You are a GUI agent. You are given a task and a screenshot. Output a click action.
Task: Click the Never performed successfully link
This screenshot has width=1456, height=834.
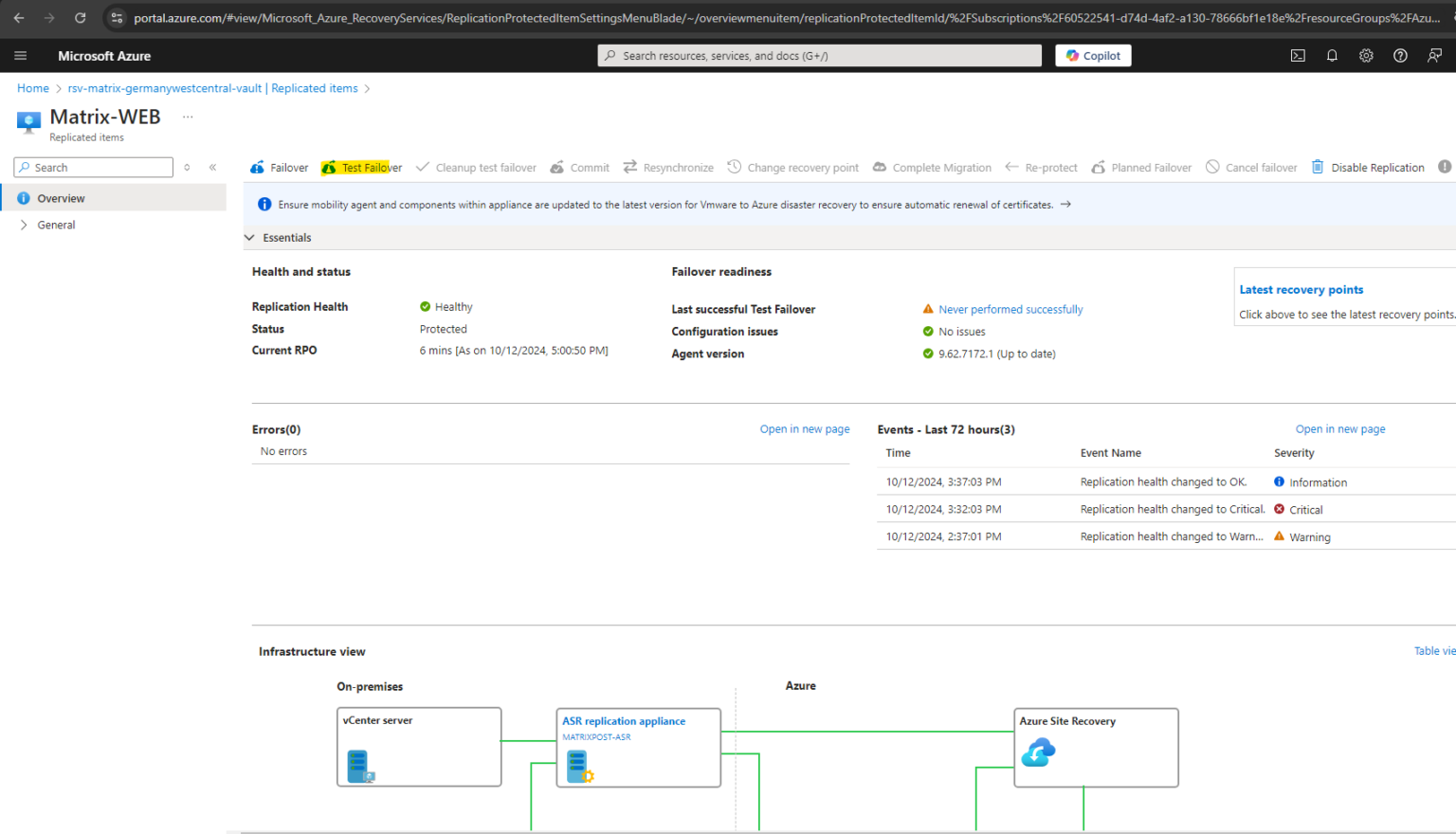pos(1010,309)
